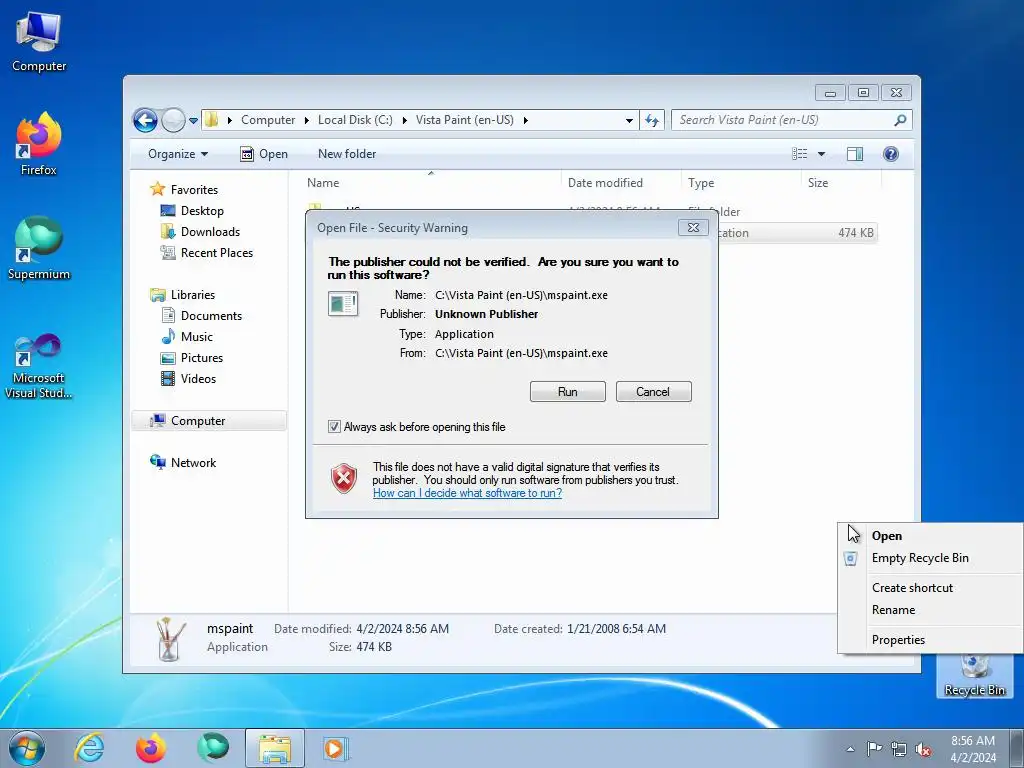Select Favorites in navigation pane
The width and height of the screenshot is (1024, 768).
pos(194,189)
